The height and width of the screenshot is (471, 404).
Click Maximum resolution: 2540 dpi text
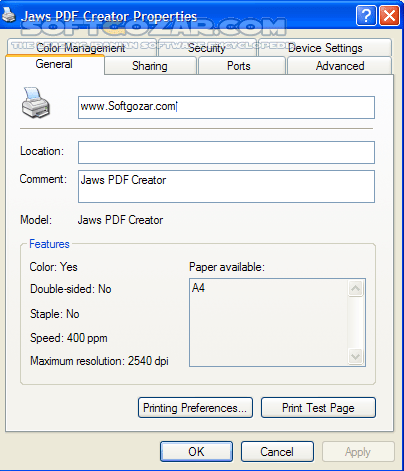[99, 361]
